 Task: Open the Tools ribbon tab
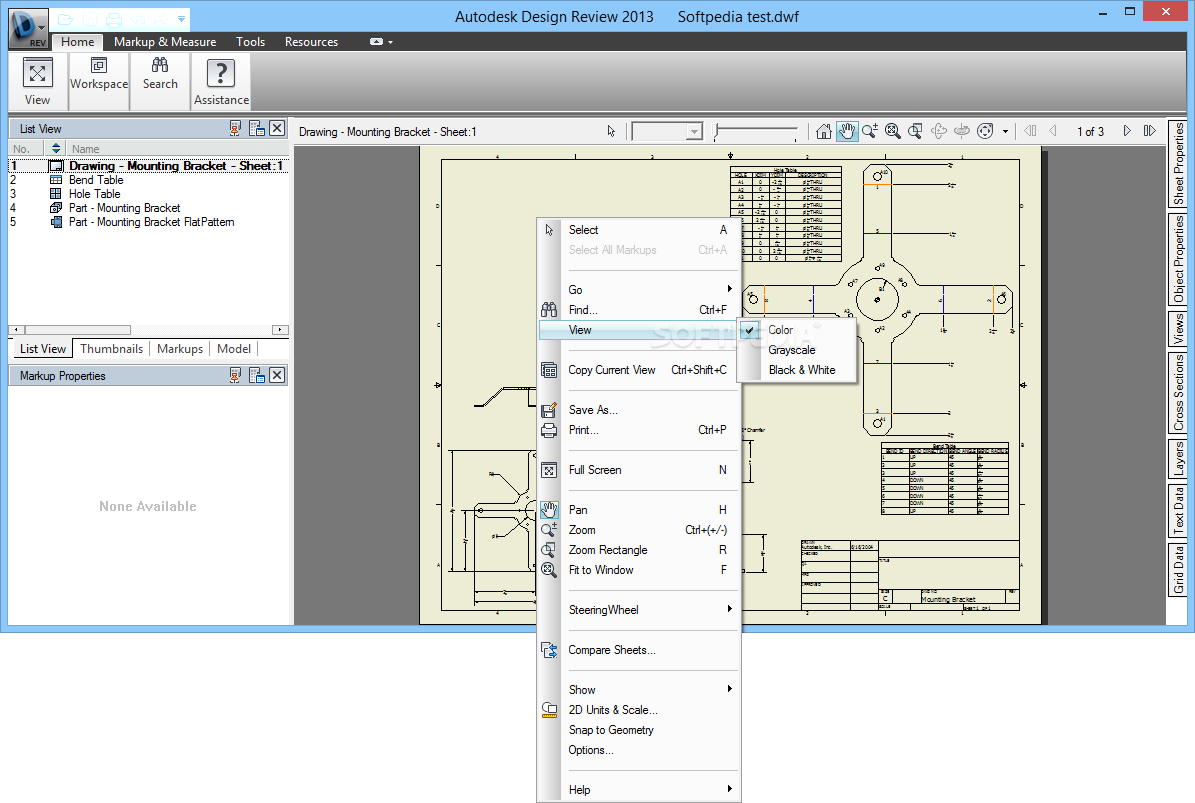250,42
